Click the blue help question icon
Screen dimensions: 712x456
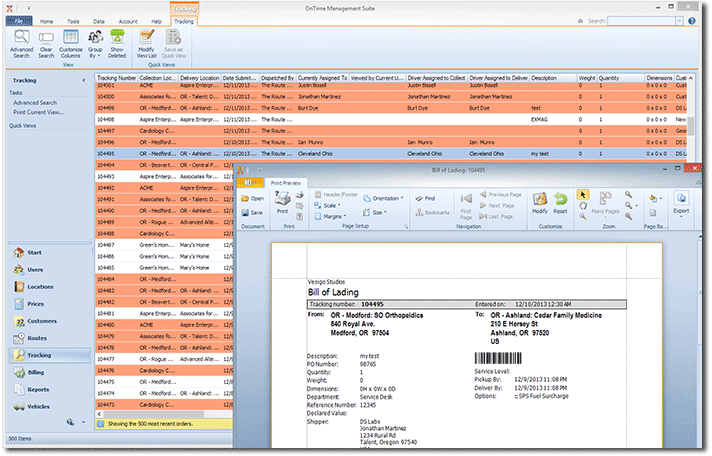point(692,21)
